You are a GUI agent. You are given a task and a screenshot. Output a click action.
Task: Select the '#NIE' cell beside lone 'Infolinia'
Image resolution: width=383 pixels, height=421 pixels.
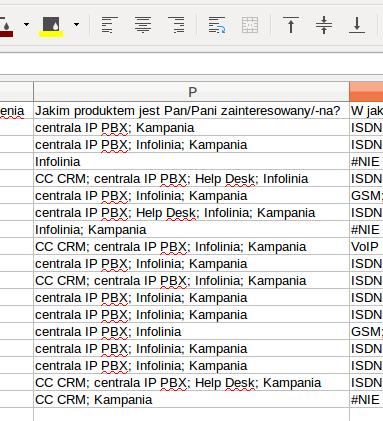(366, 161)
